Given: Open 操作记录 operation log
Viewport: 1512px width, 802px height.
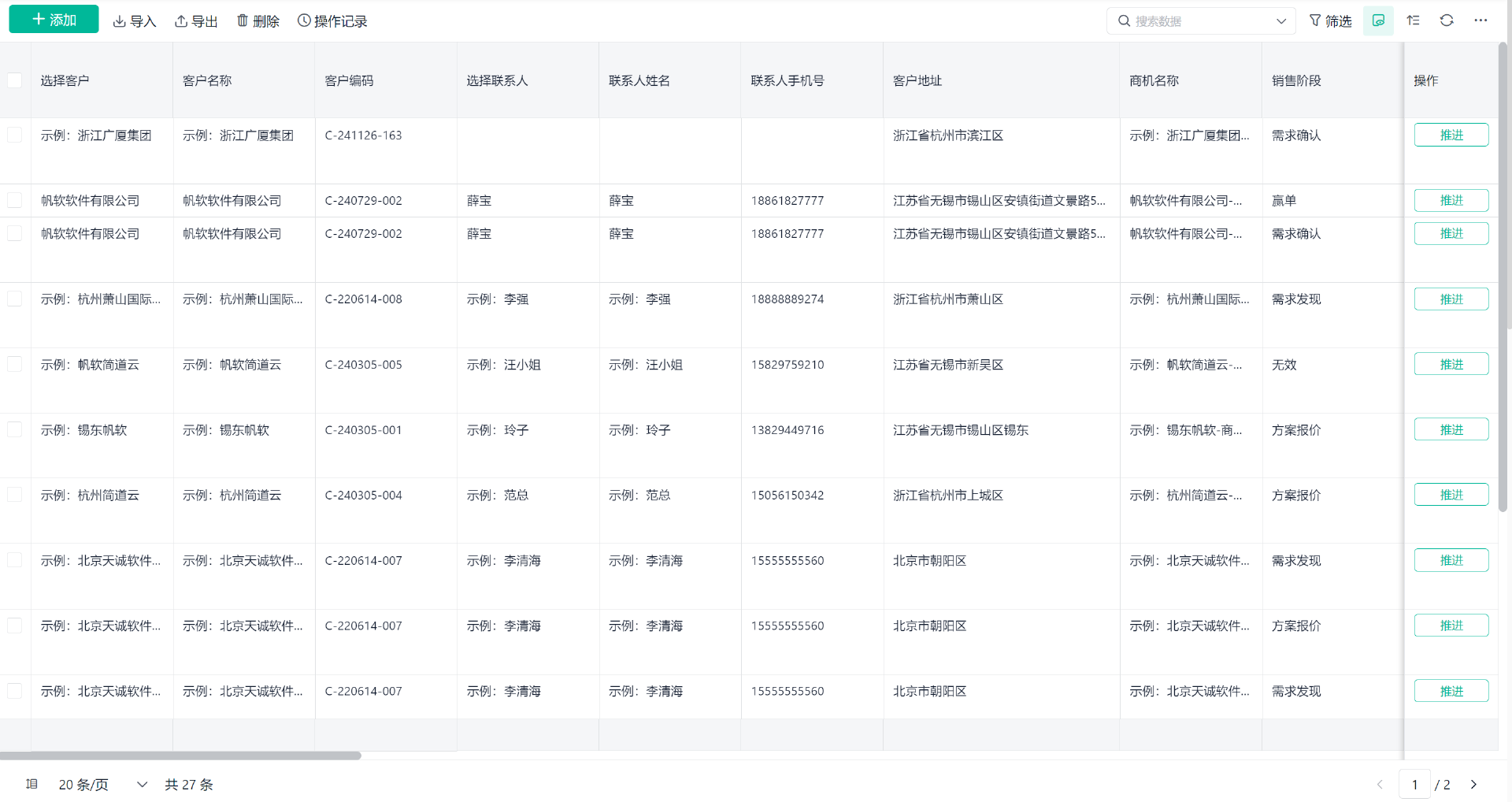Looking at the screenshot, I should pyautogui.click(x=332, y=21).
